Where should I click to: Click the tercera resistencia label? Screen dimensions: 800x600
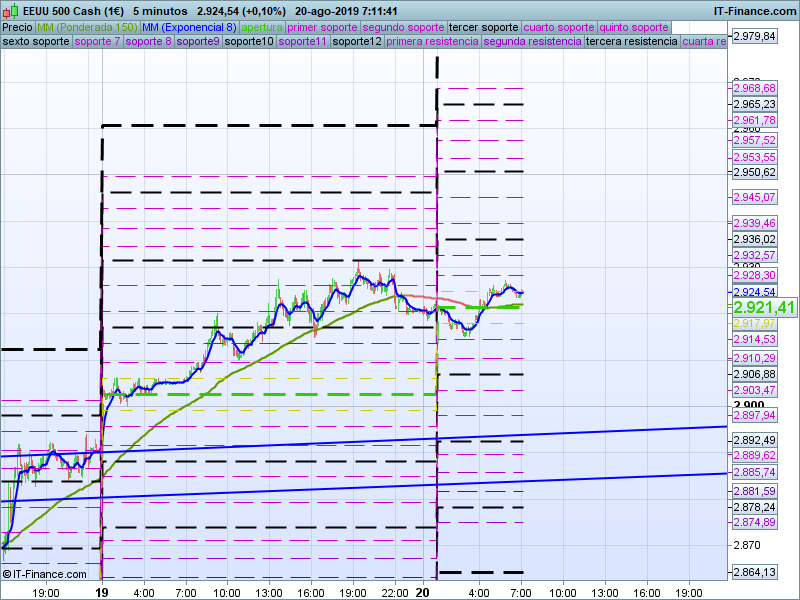[x=630, y=42]
